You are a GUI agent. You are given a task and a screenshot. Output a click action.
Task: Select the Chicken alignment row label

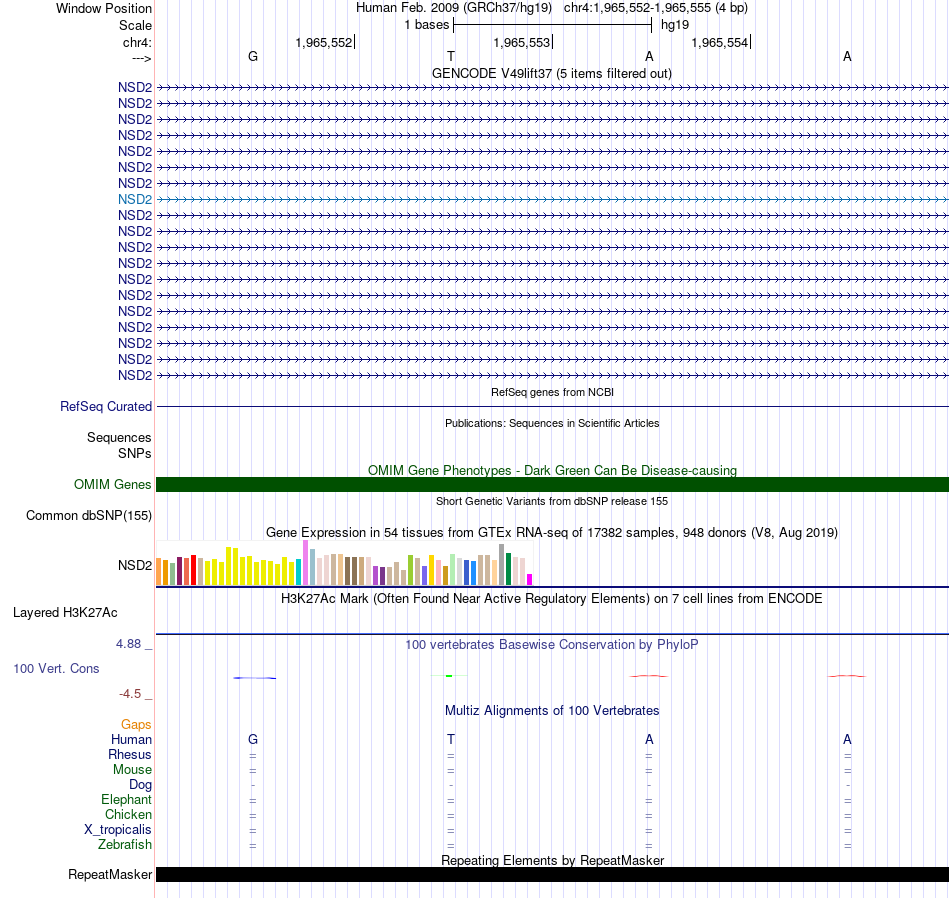128,814
